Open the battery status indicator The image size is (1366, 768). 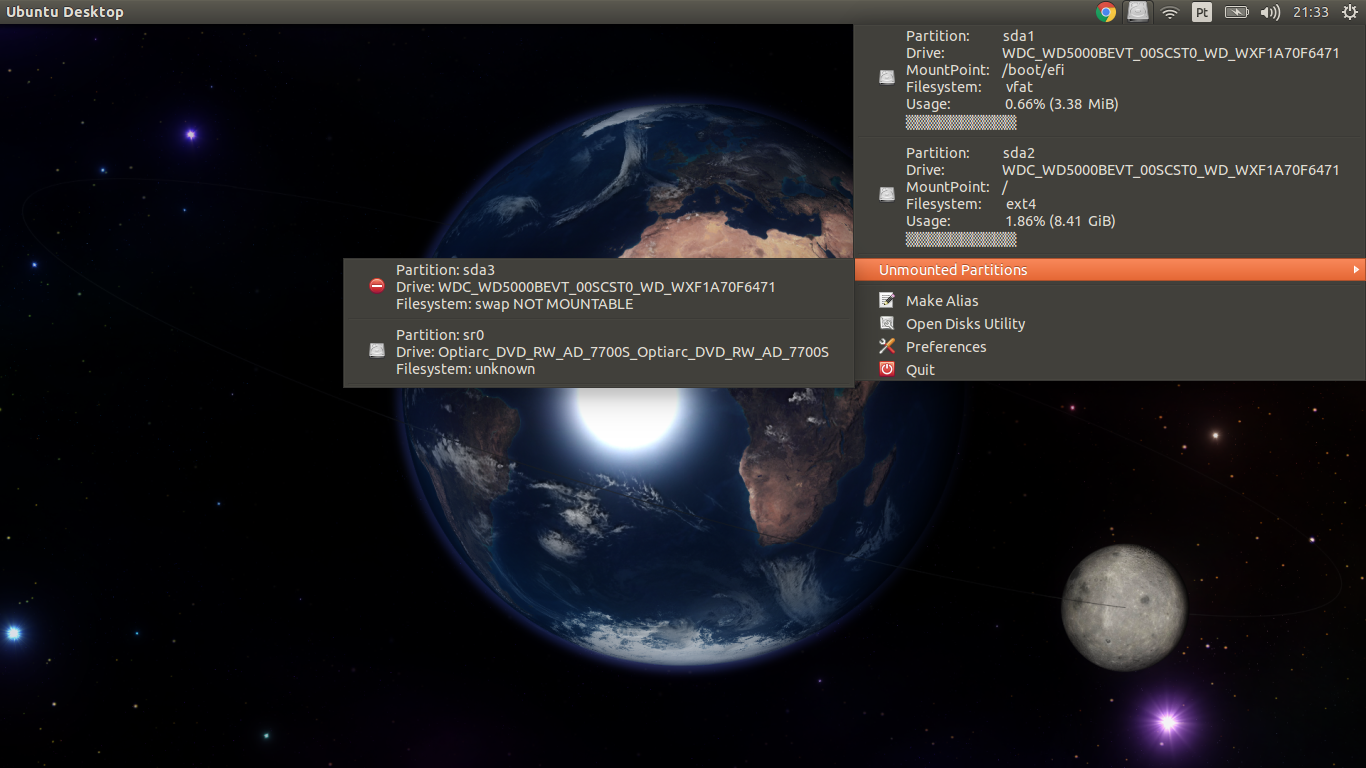point(1237,12)
